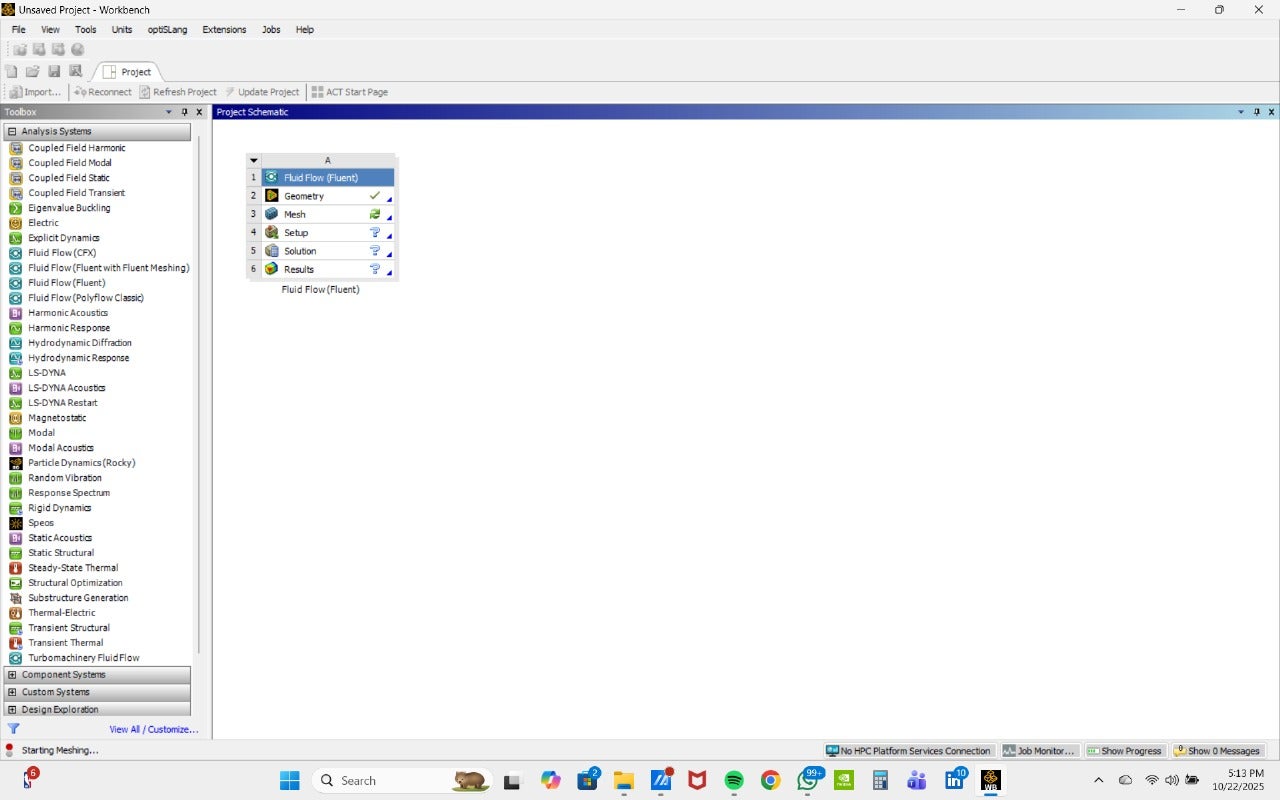Collapse the Analysis Systems group
Screen dimensions: 1280x800
[x=12, y=131]
